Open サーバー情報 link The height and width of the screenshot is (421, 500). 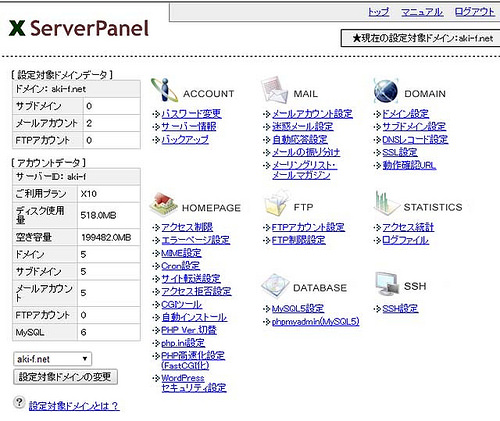tap(189, 127)
